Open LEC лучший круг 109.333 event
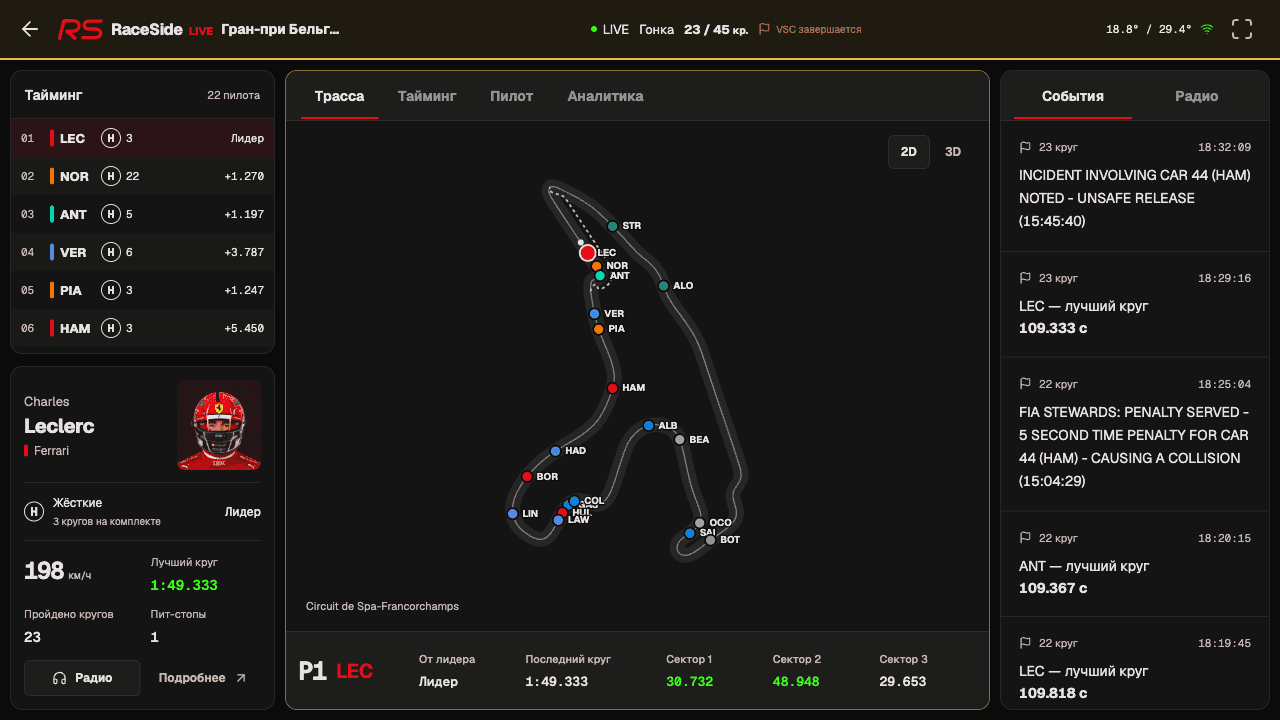1280x720 pixels. coord(1135,305)
